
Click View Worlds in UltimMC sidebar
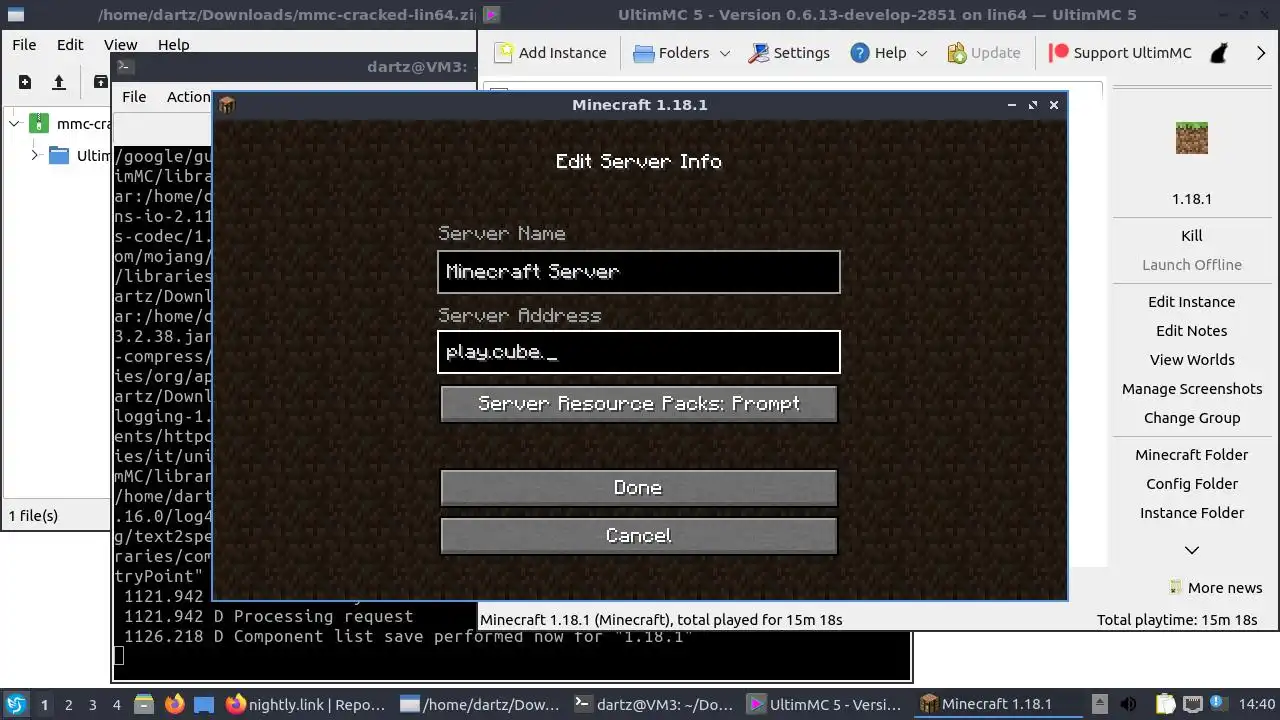click(x=1191, y=360)
